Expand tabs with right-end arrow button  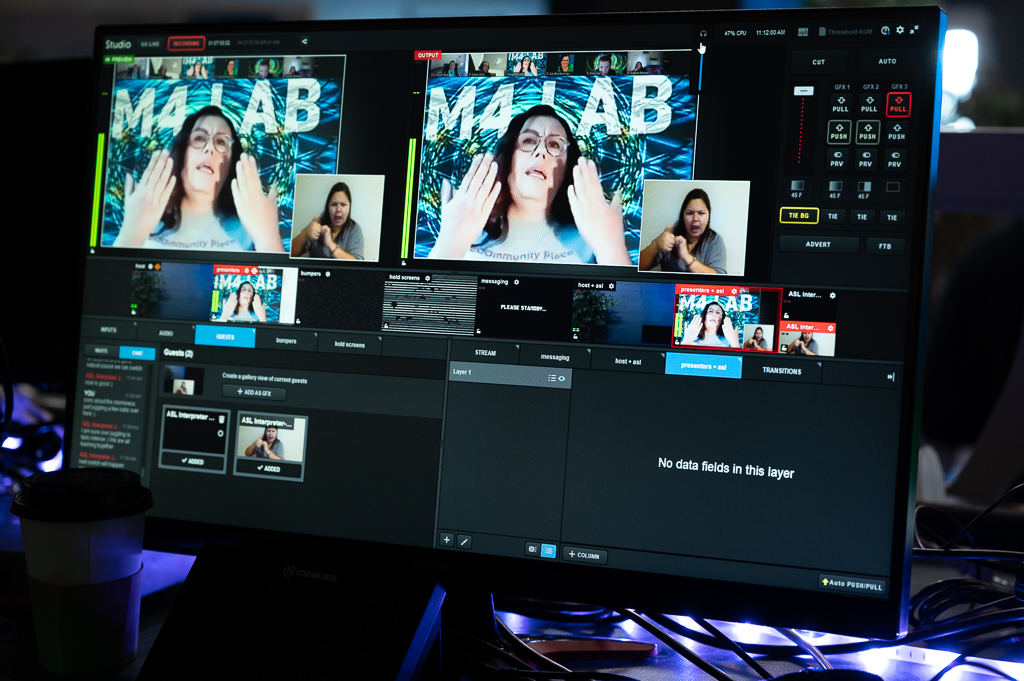890,377
